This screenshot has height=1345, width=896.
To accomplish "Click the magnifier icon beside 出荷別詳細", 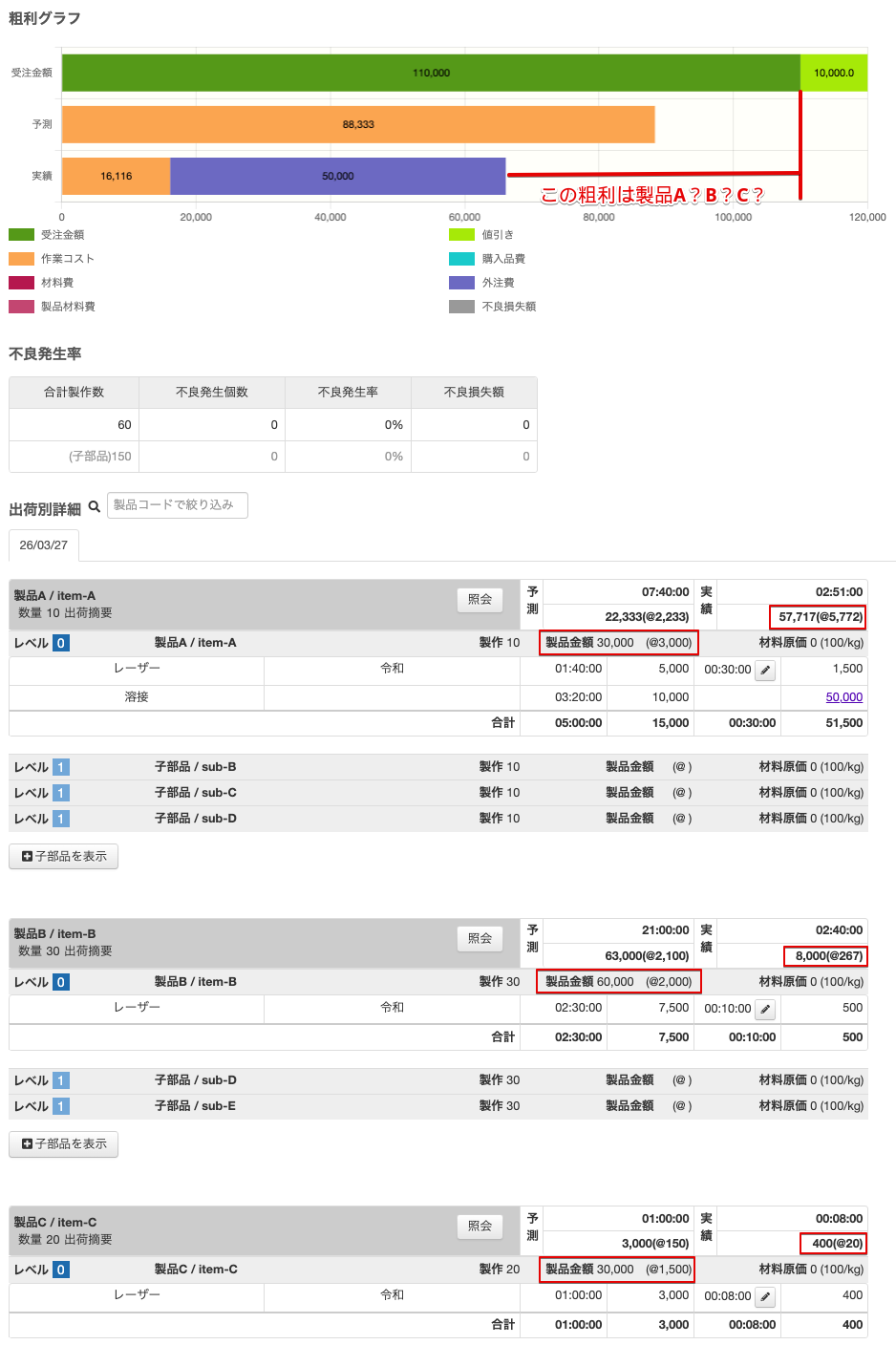I will click(x=95, y=507).
